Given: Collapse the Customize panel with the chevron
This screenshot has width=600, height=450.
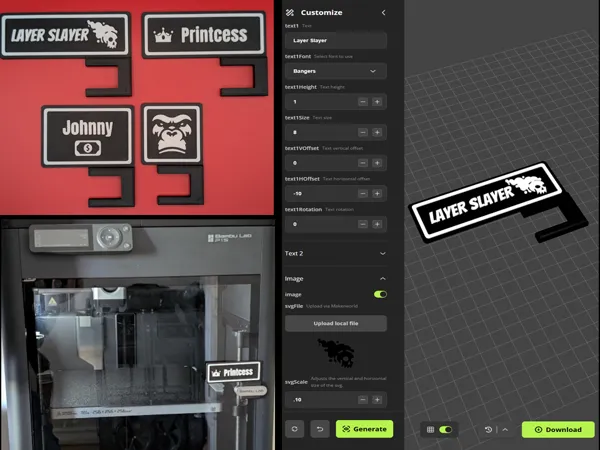Looking at the screenshot, I should coord(383,13).
